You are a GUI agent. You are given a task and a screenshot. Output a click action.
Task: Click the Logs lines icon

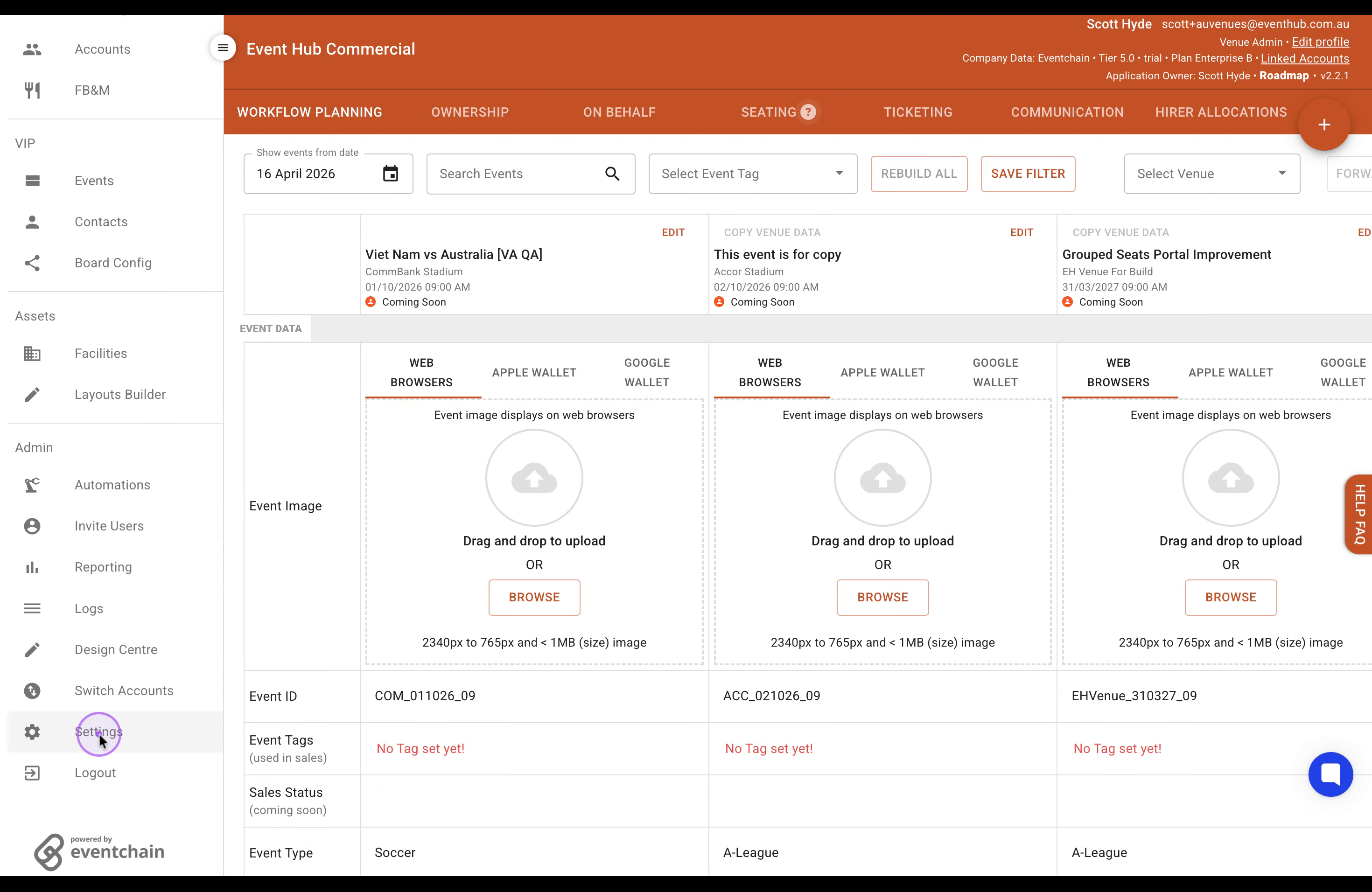[x=32, y=608]
